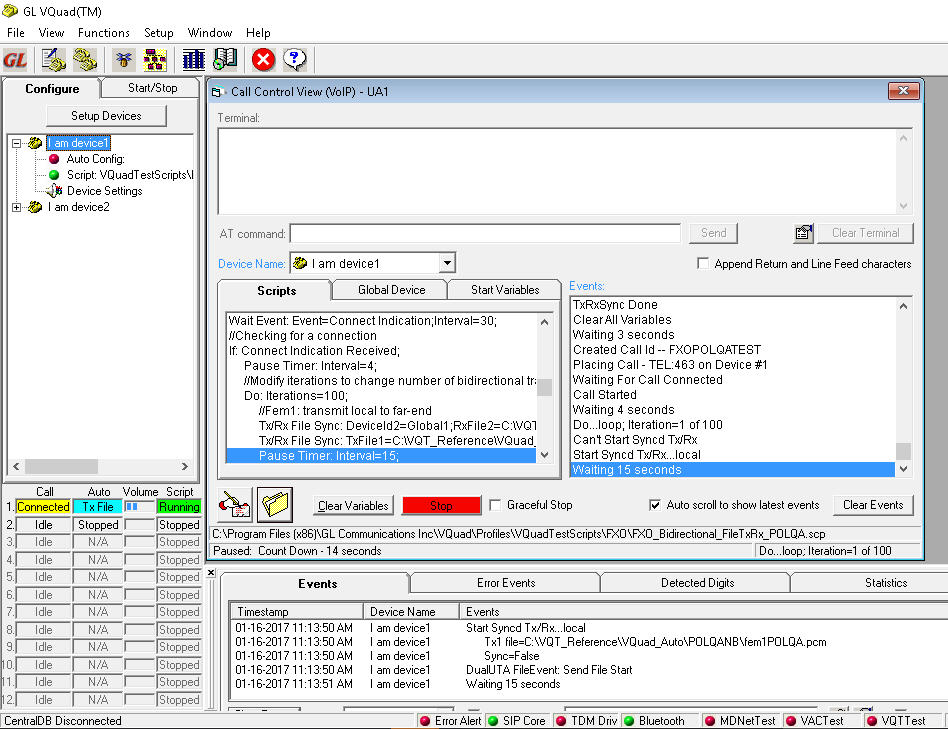
Task: Click device tree right scroll arrow
Action: (x=184, y=466)
